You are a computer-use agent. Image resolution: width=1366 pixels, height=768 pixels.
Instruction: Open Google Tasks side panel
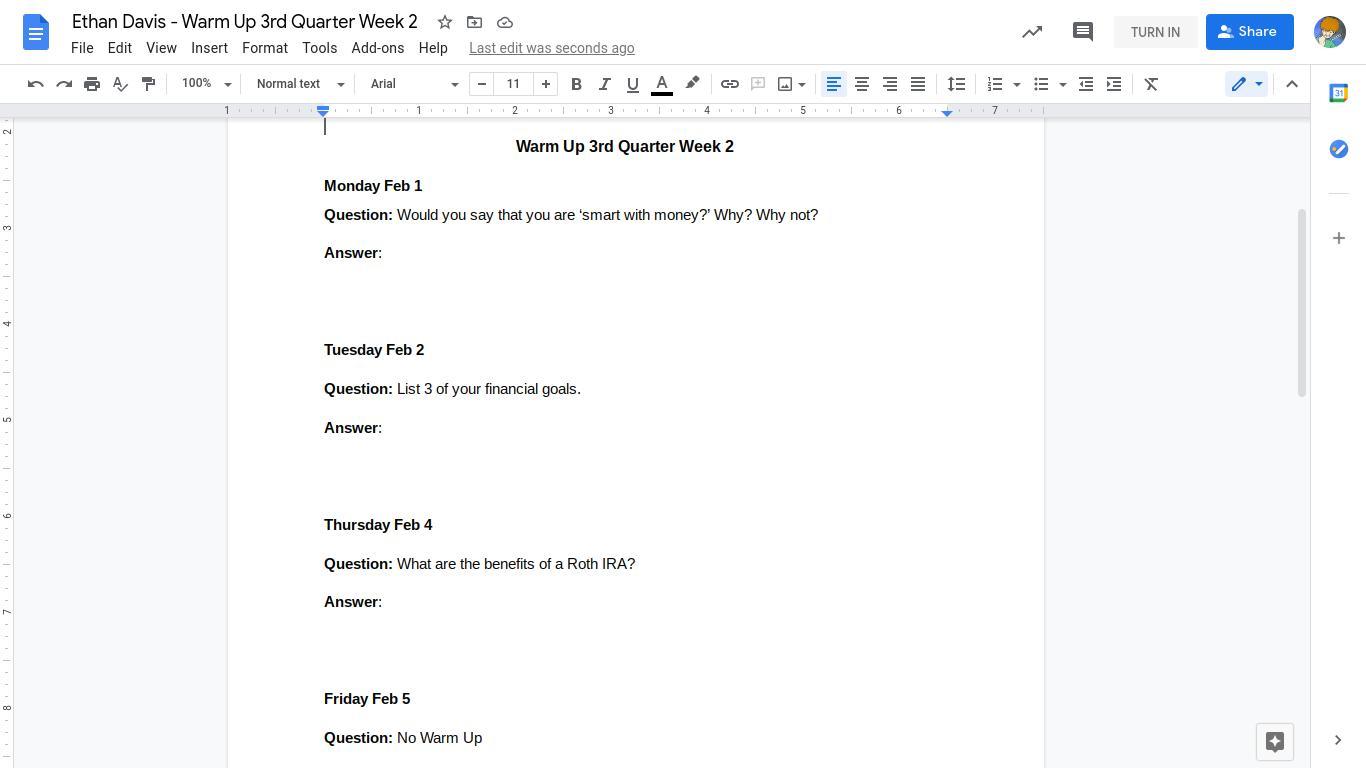tap(1338, 149)
